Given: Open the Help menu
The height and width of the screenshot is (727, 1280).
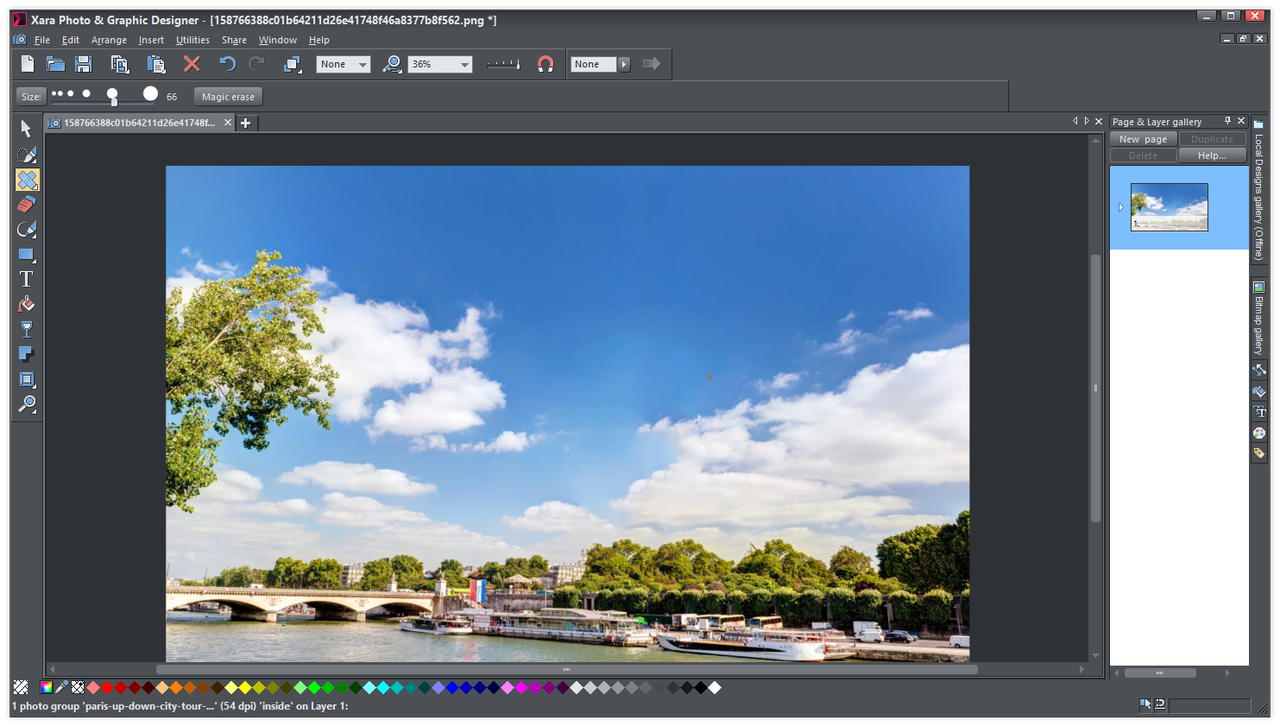Looking at the screenshot, I should coord(319,40).
